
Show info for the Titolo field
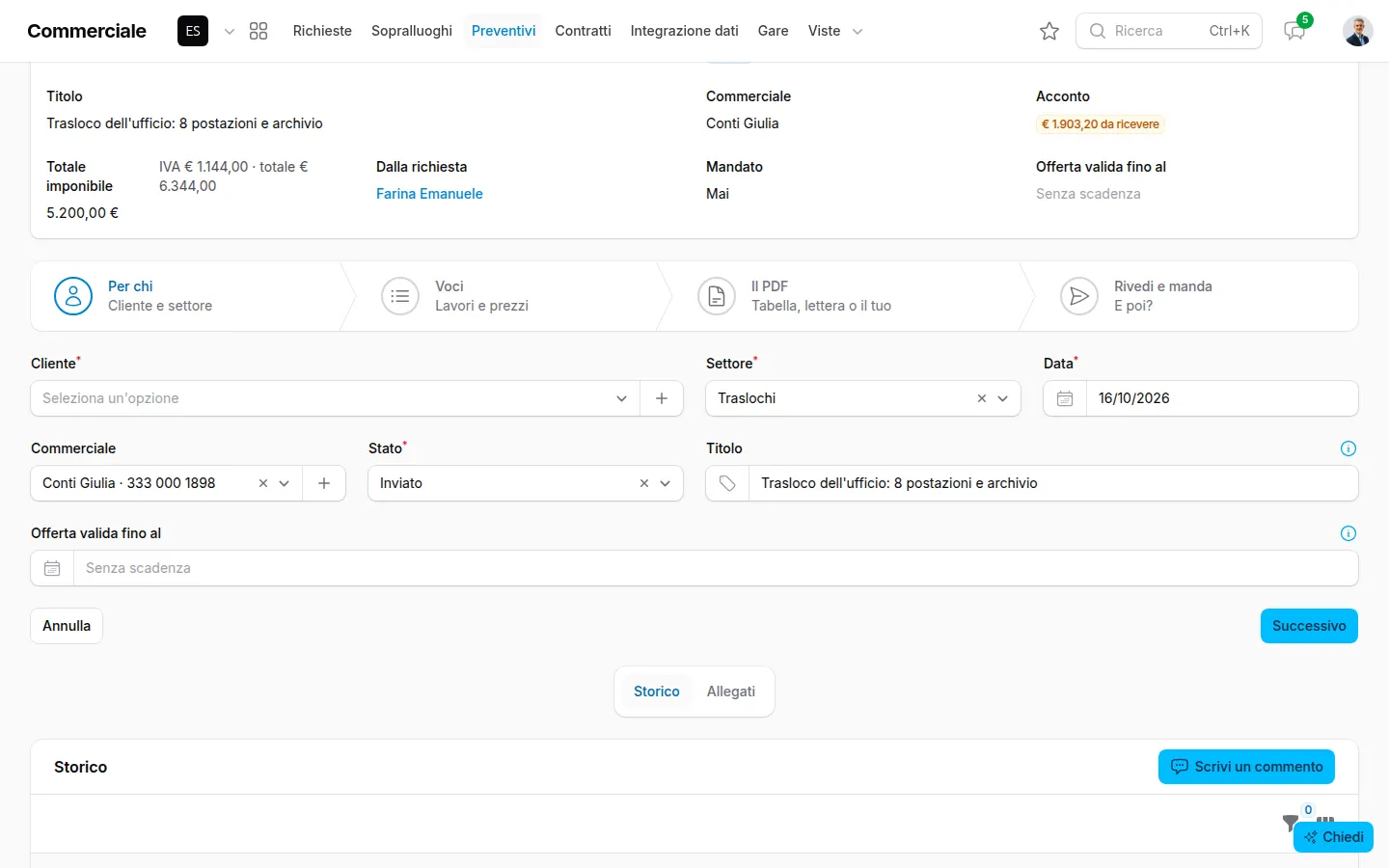[1348, 448]
